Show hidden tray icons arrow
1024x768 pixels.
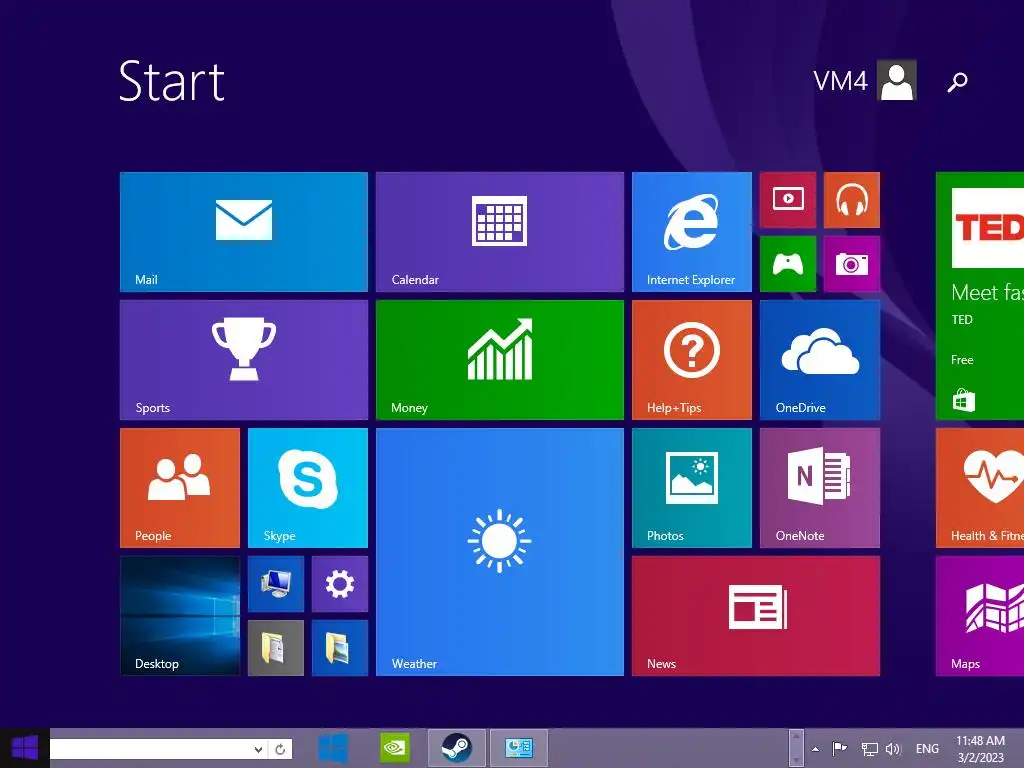coord(815,749)
